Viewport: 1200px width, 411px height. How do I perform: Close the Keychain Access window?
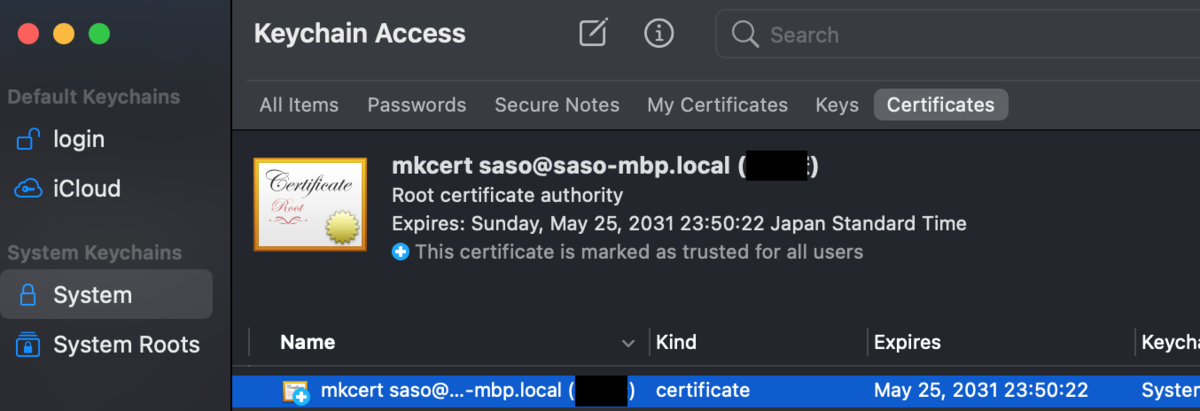point(28,34)
